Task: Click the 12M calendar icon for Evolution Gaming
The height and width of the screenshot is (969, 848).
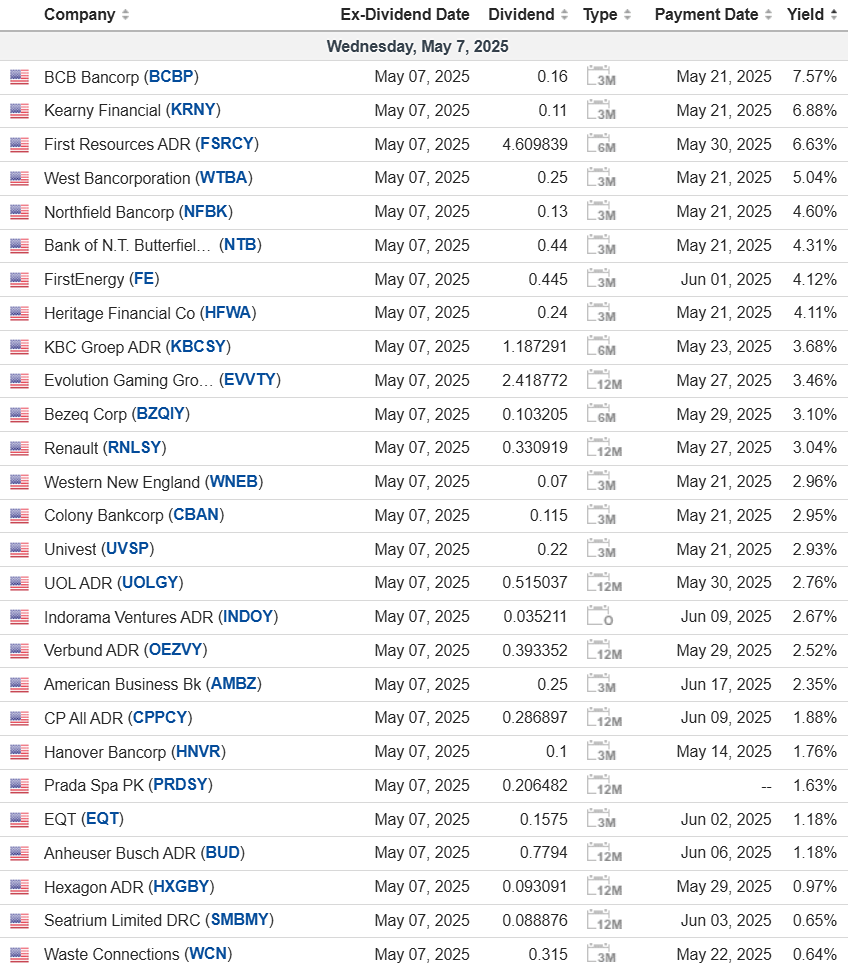Action: pyautogui.click(x=603, y=381)
